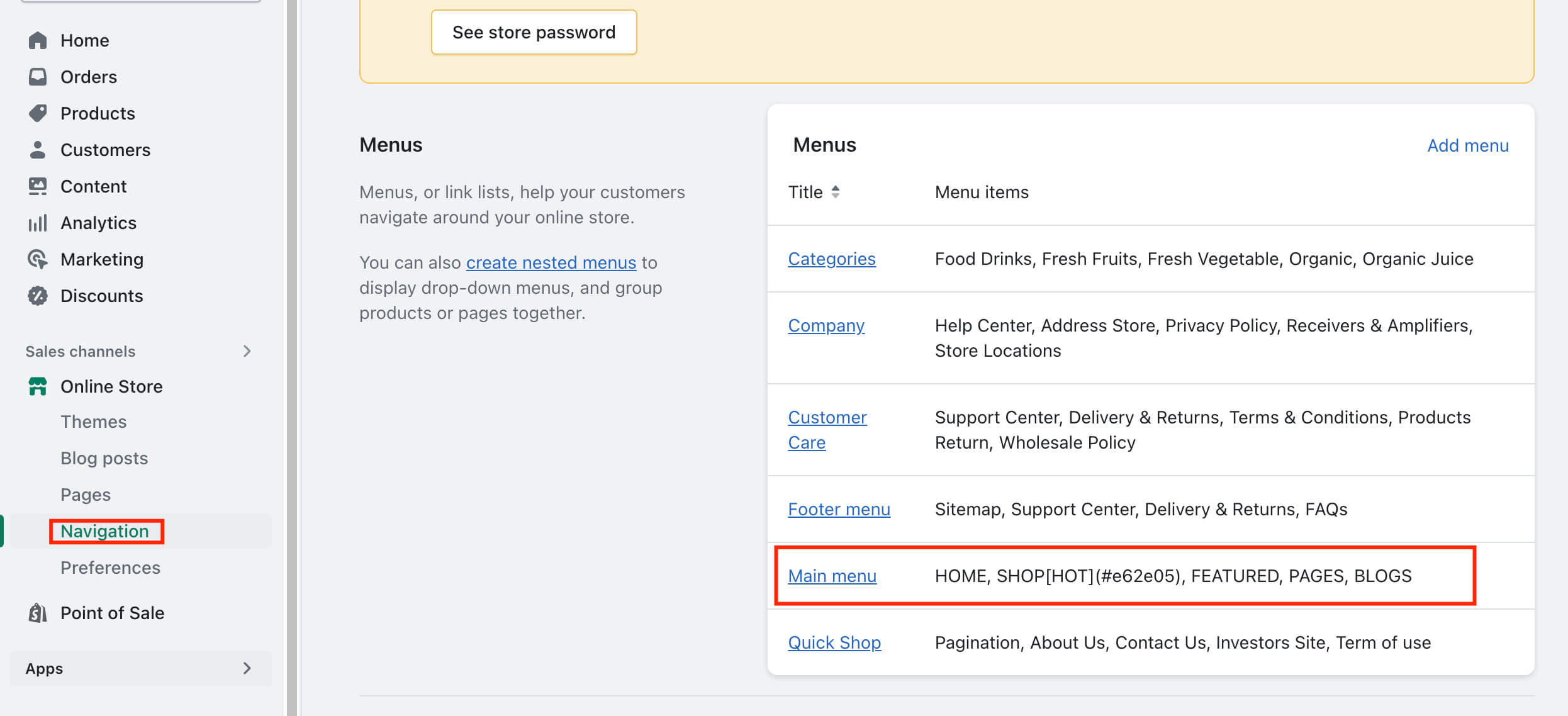Click the Customers person icon

coord(38,150)
